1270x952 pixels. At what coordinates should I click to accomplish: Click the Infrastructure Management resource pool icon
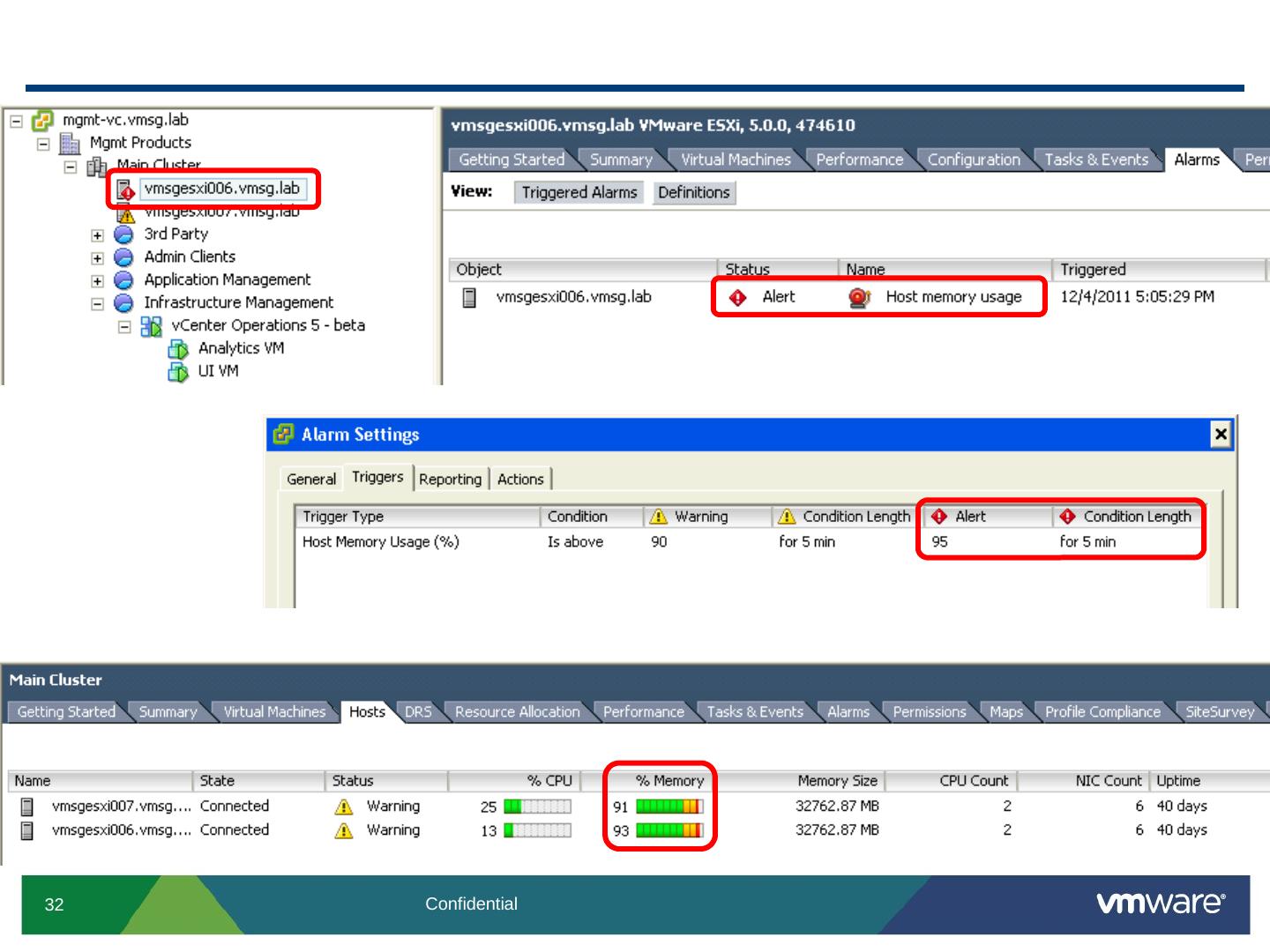[x=124, y=303]
